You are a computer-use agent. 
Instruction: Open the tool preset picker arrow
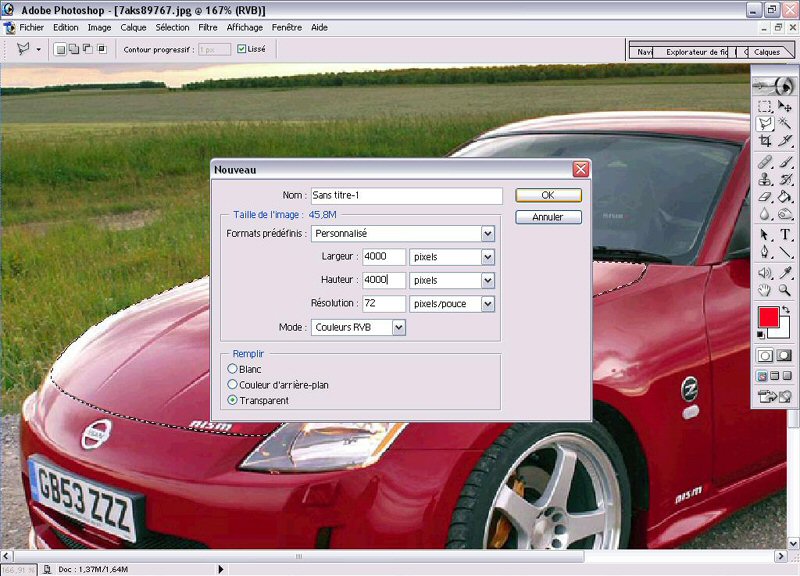[38, 49]
